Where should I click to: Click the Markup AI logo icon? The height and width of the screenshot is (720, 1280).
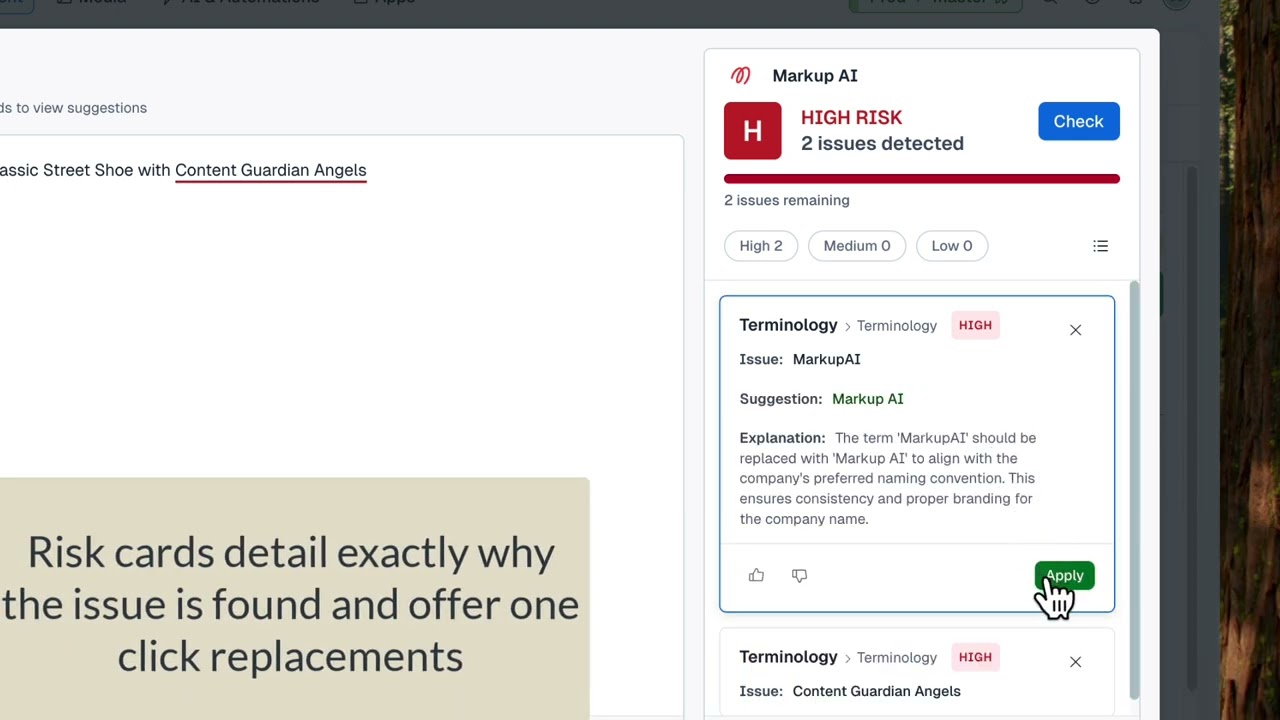click(740, 76)
